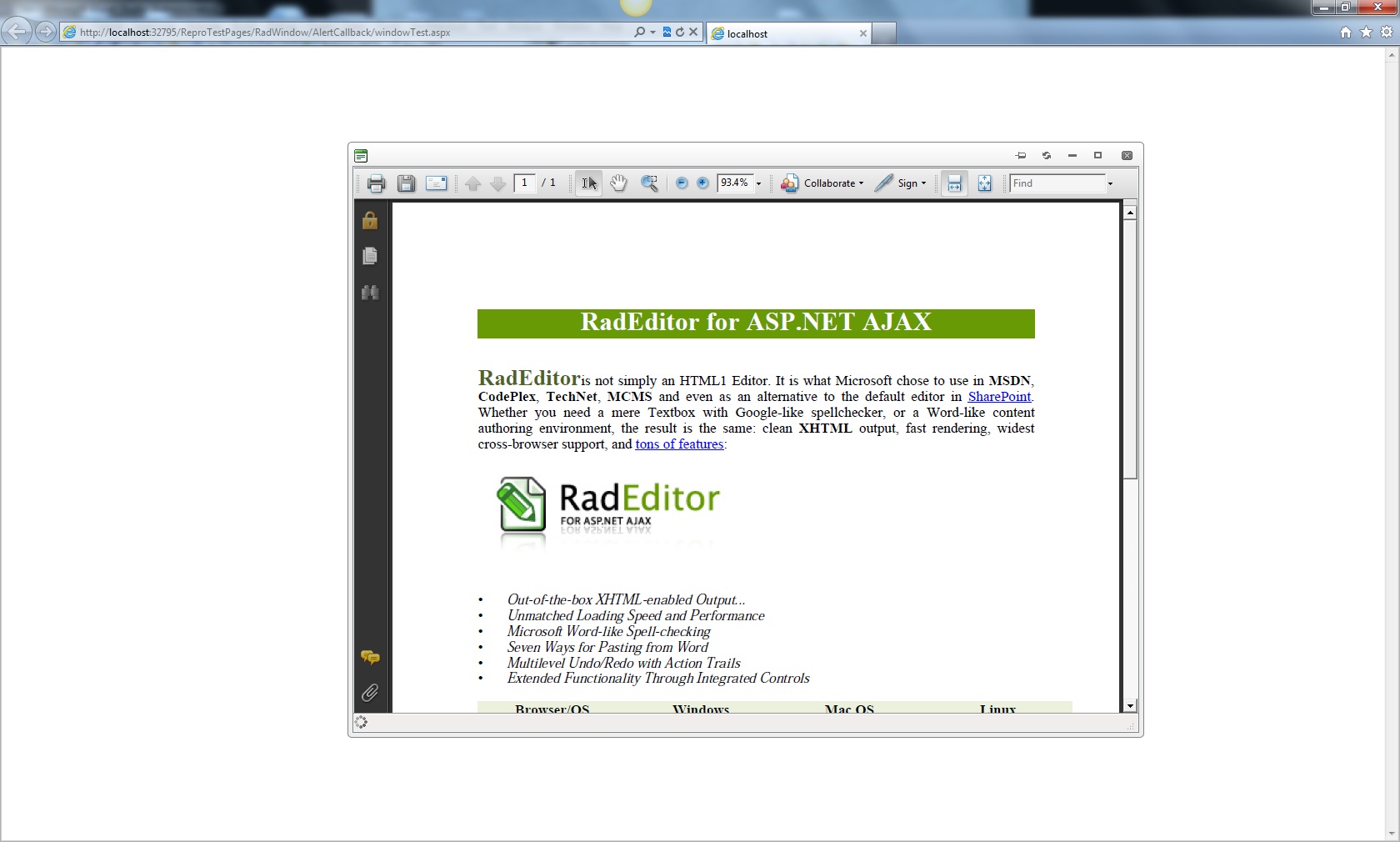1400x842 pixels.
Task: Click the zoom percentage field
Action: point(734,183)
